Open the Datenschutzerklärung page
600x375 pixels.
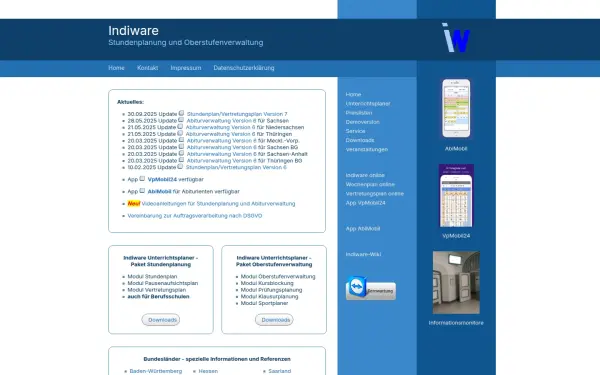(x=244, y=68)
